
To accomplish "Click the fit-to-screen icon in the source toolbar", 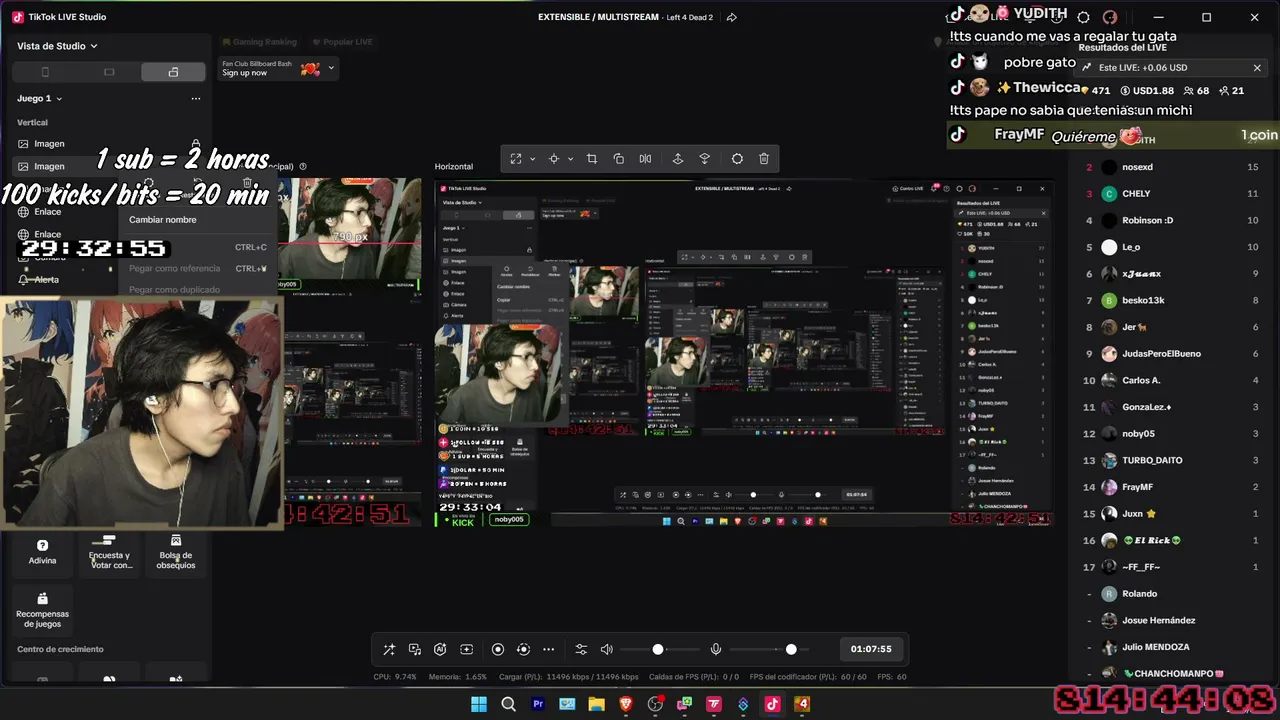I will (x=516, y=159).
